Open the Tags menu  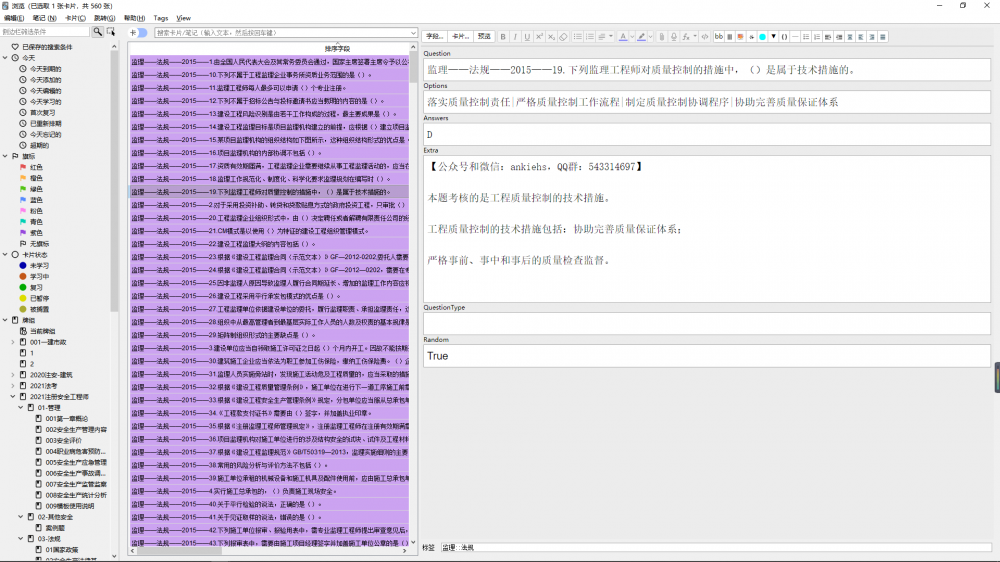pyautogui.click(x=161, y=18)
